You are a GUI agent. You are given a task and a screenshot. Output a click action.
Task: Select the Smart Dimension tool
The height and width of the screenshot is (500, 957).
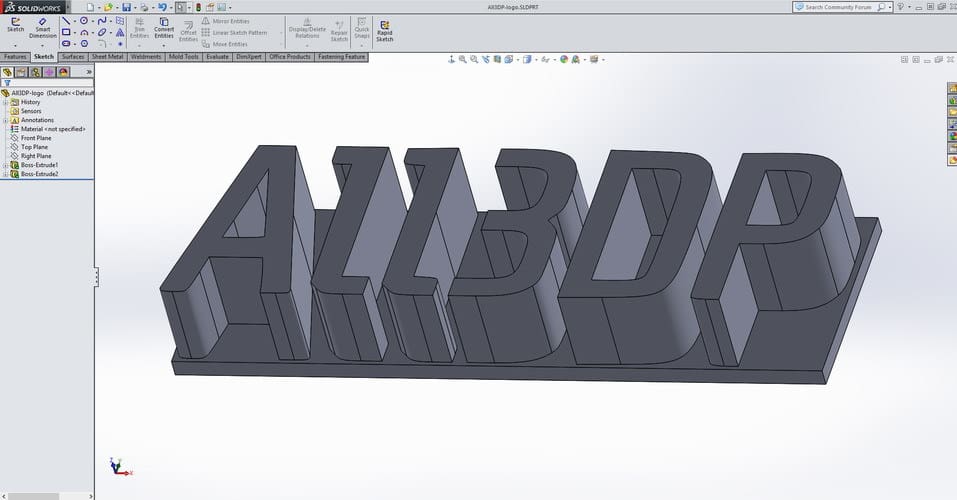(x=43, y=27)
